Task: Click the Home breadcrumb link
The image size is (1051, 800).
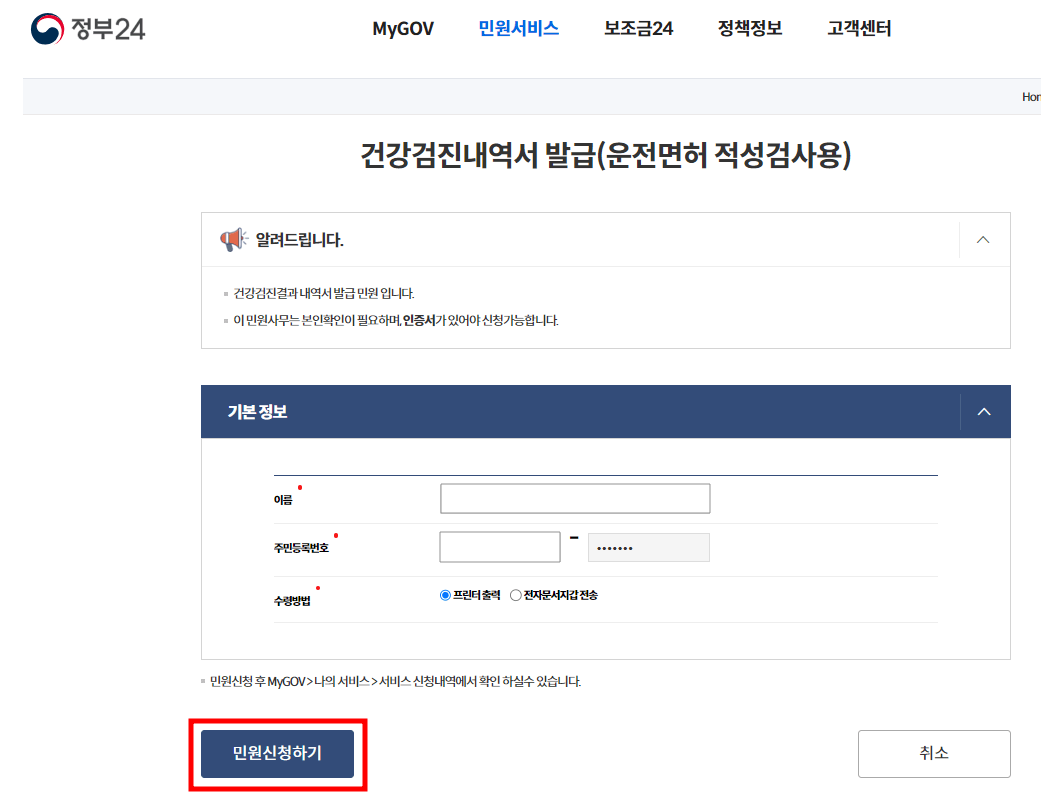Action: [1032, 96]
